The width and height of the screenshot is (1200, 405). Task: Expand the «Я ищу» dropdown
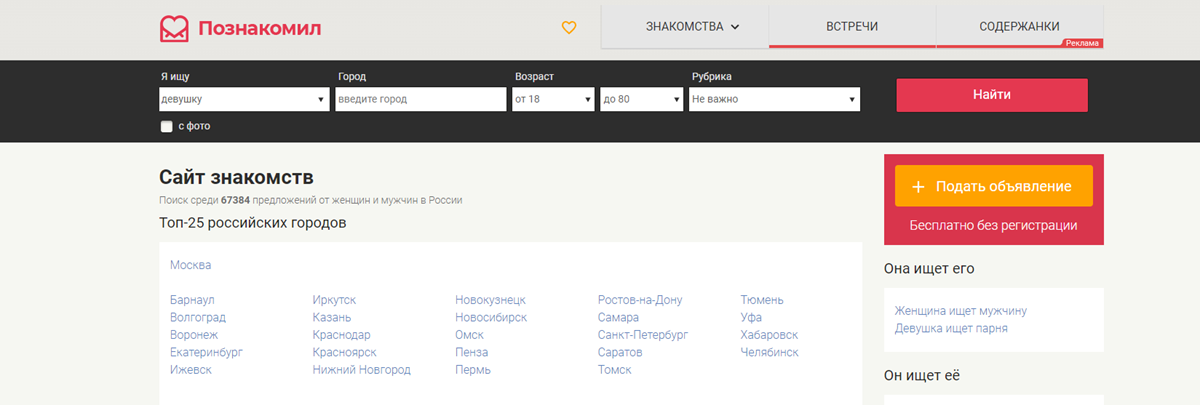[244, 100]
